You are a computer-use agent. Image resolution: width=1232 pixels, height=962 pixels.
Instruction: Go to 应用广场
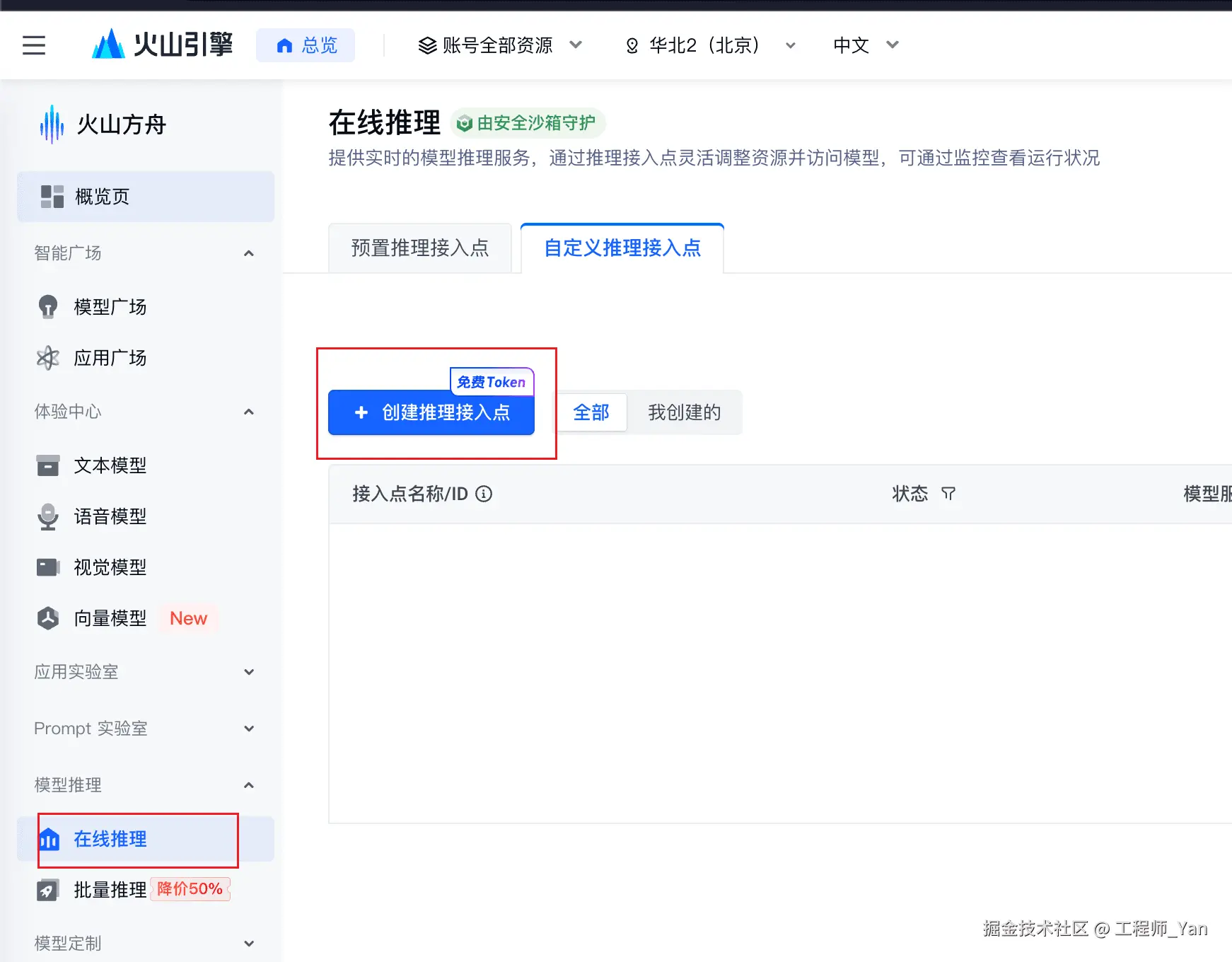click(146, 358)
